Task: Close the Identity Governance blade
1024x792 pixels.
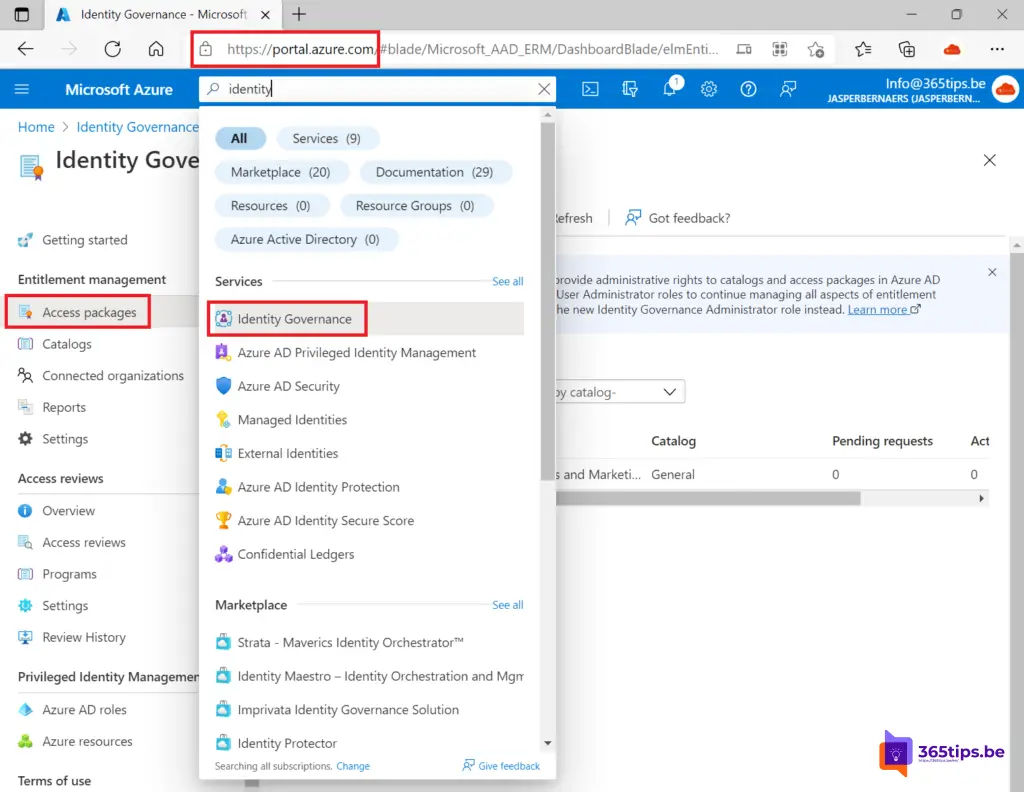Action: coord(989,160)
